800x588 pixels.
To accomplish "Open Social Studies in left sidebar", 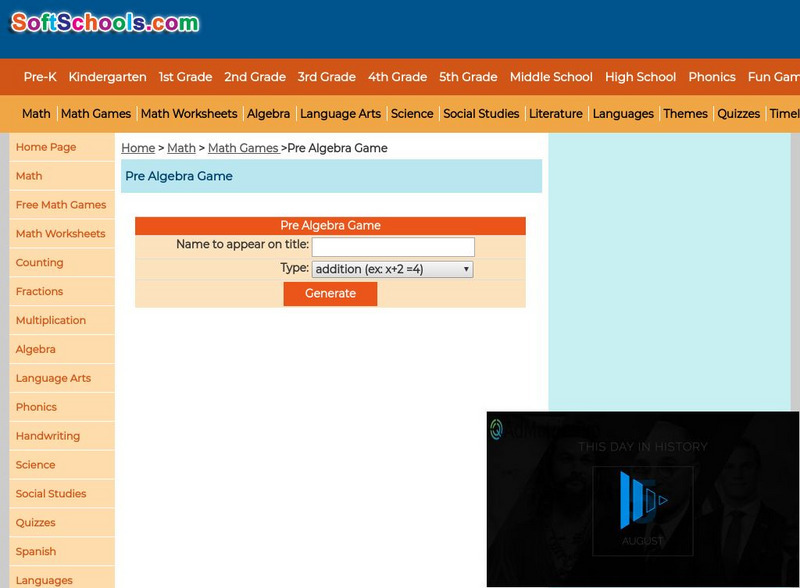I will [62, 494].
